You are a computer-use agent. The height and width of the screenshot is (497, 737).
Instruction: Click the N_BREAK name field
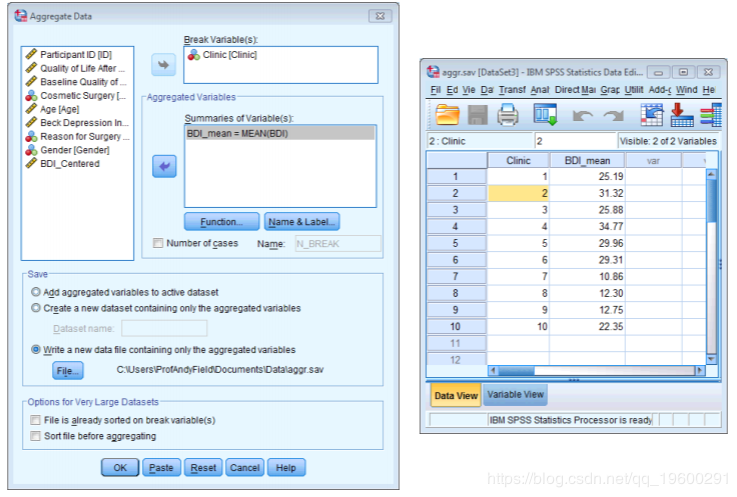337,244
